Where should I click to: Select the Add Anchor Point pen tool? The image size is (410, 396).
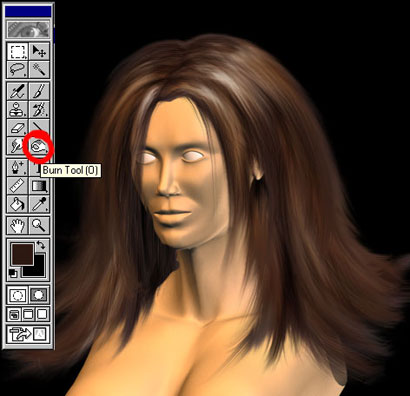click(18, 168)
